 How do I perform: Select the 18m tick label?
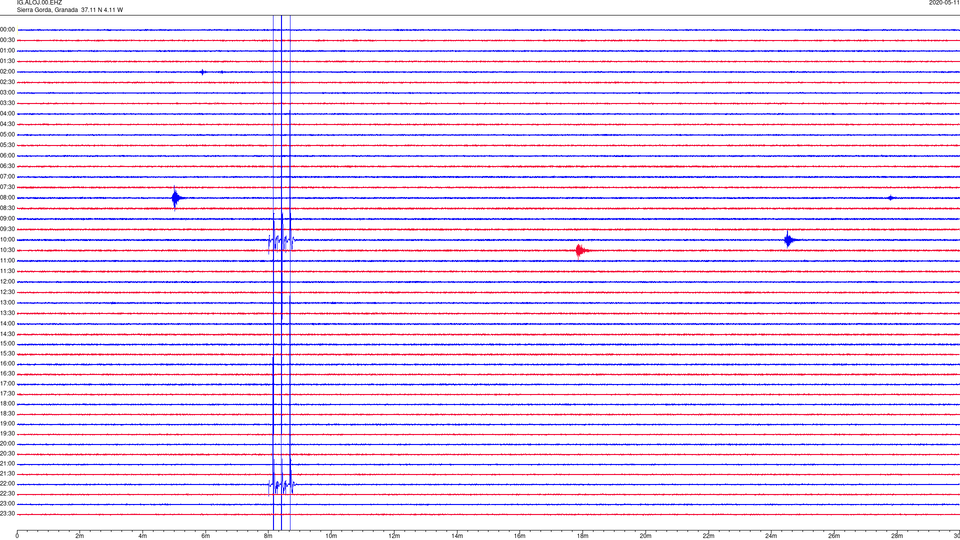point(582,536)
